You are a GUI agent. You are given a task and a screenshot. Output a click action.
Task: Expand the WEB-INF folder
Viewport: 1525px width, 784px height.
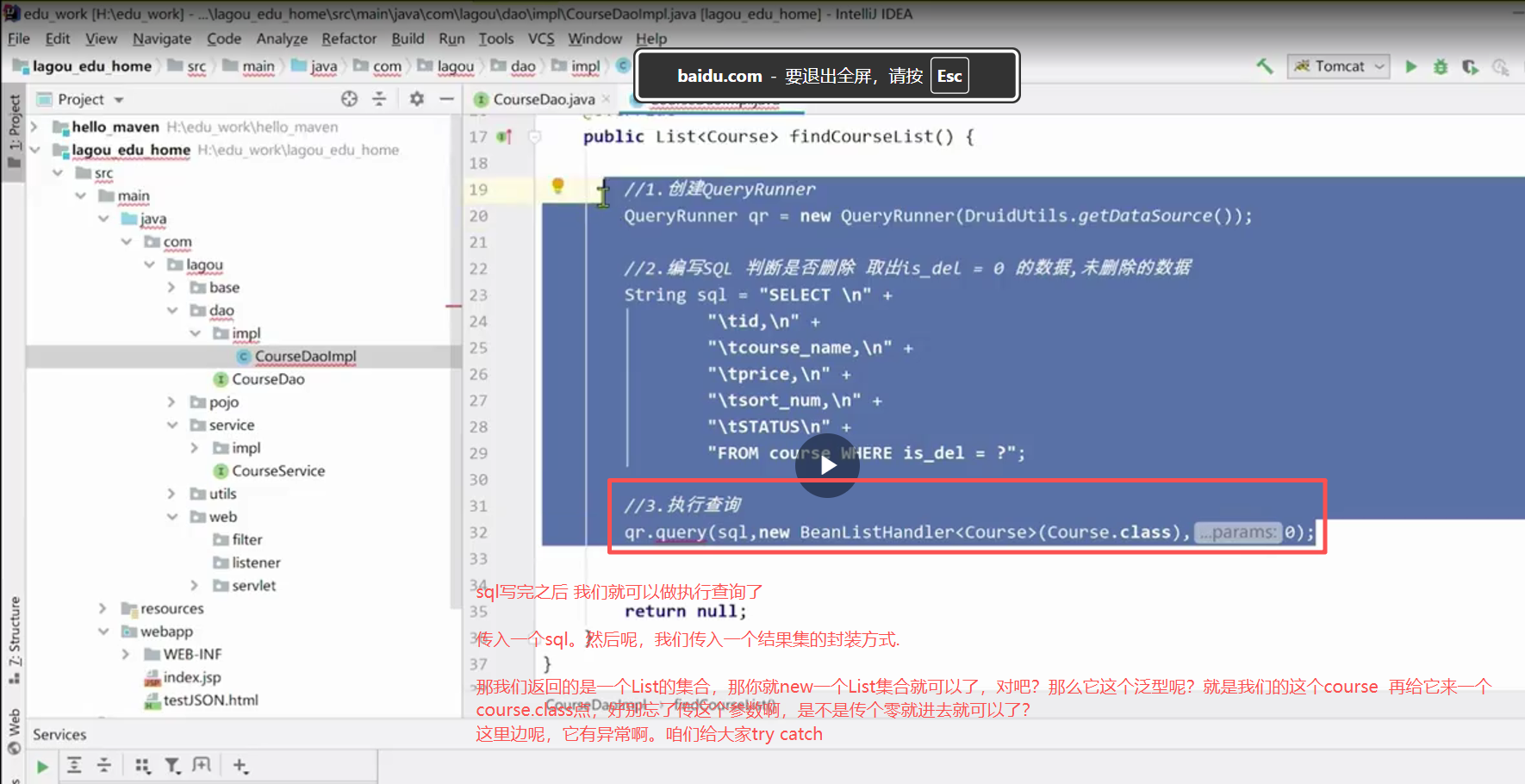(126, 654)
